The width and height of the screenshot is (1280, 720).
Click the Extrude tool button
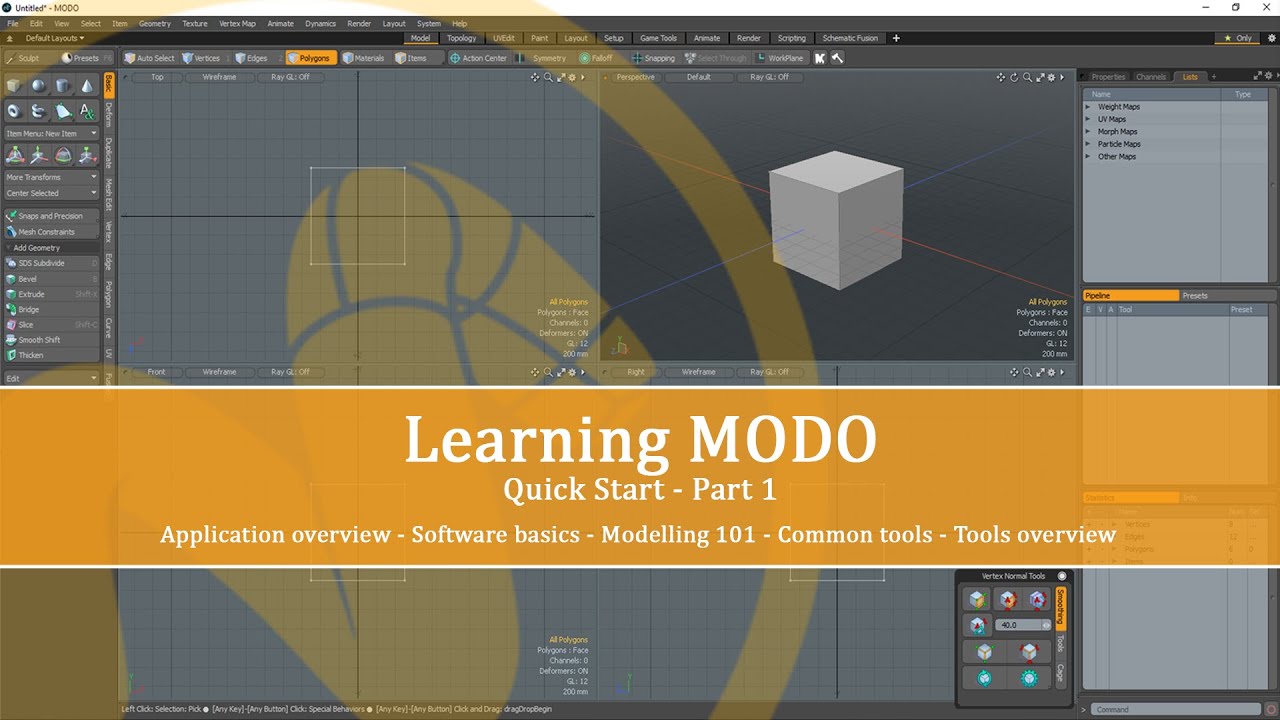(51, 294)
